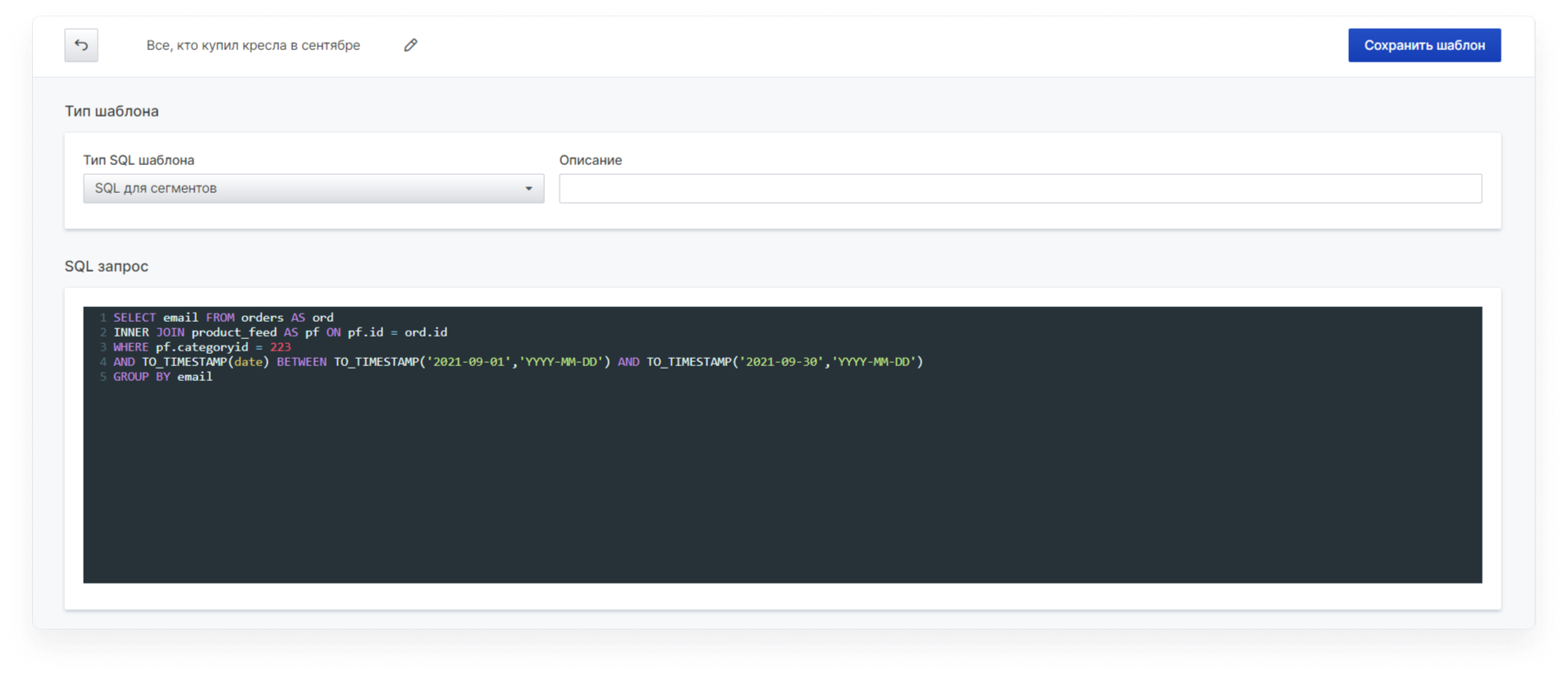Screen dimensions: 1568x678
Task: Click the 'SQL запрос' section heading
Action: point(107,266)
